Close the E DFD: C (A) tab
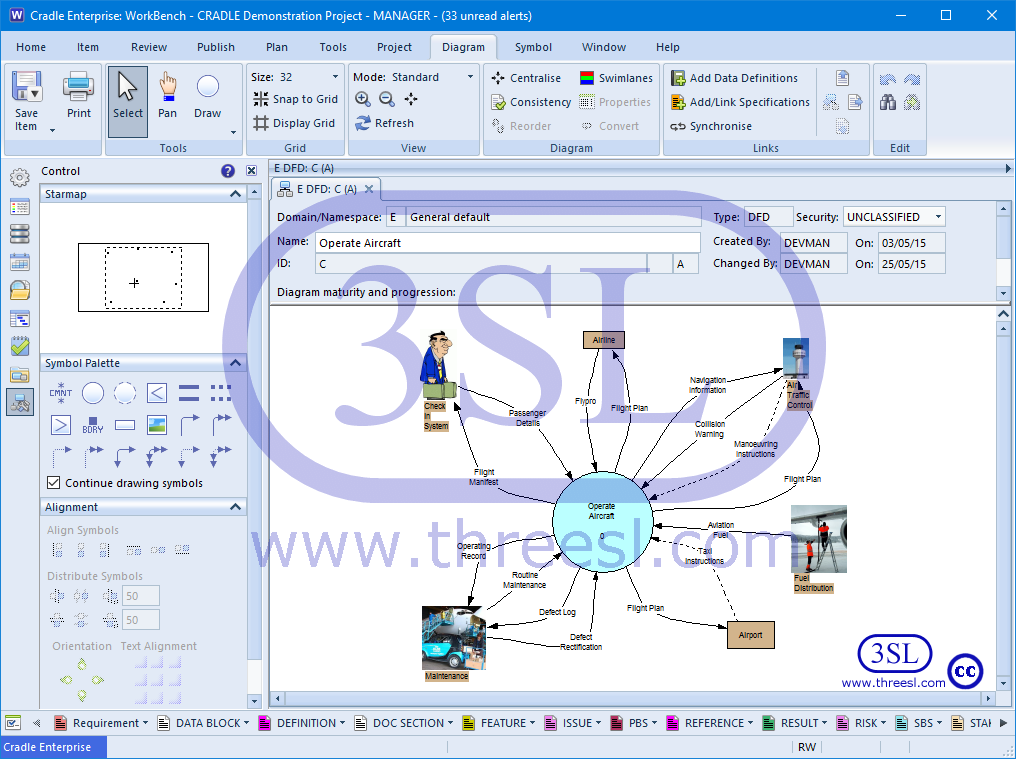Screen dimensions: 1016x759 369,189
